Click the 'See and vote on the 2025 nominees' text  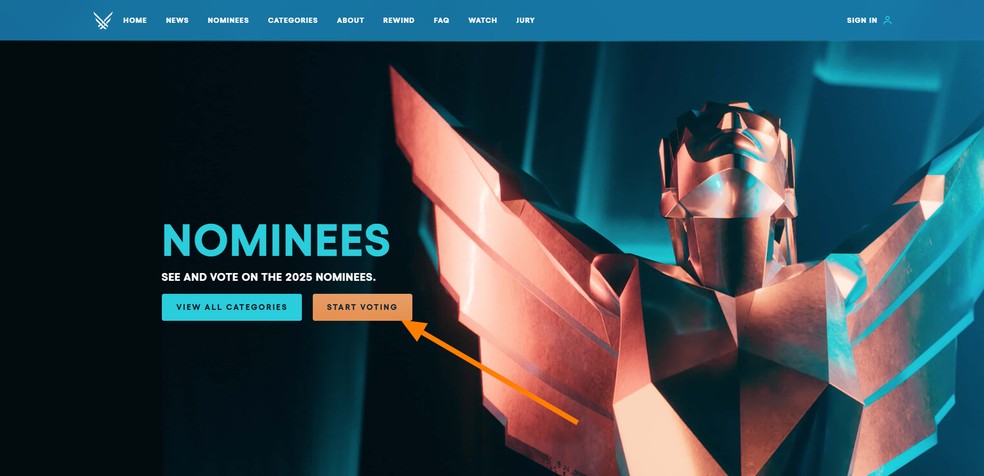(x=269, y=277)
